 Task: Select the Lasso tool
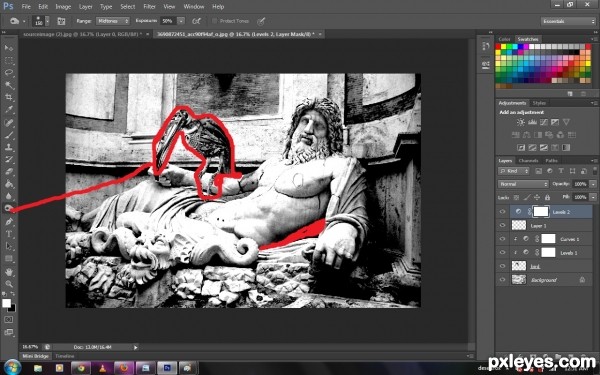pyautogui.click(x=8, y=73)
